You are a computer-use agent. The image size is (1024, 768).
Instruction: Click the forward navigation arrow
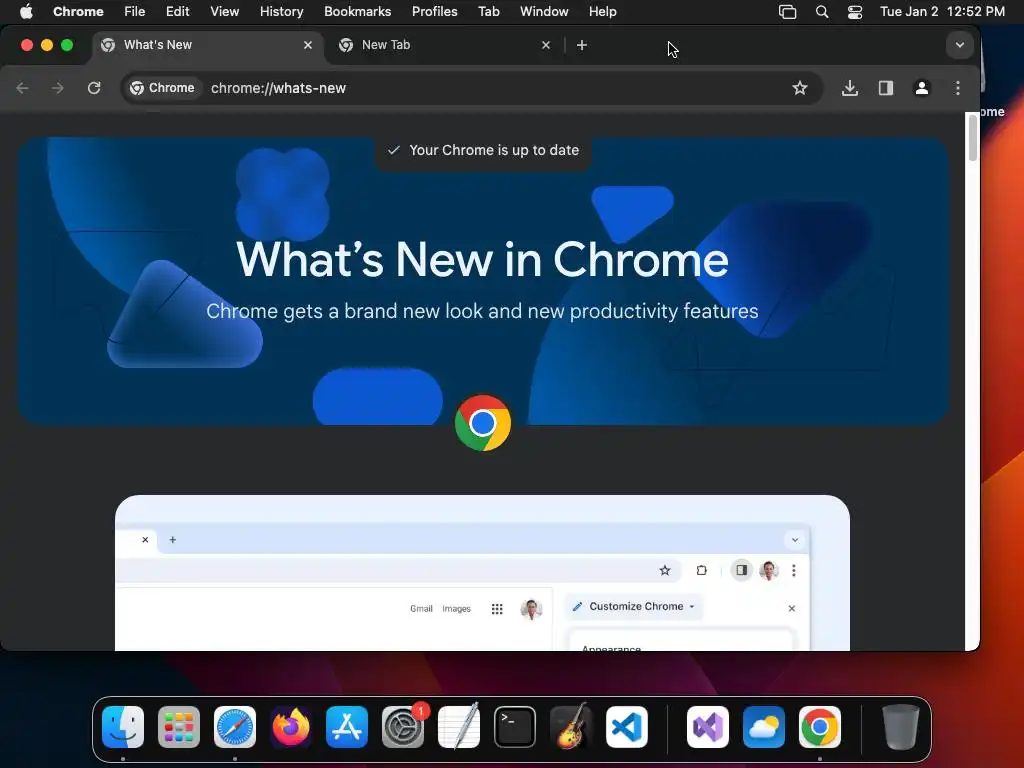[58, 88]
